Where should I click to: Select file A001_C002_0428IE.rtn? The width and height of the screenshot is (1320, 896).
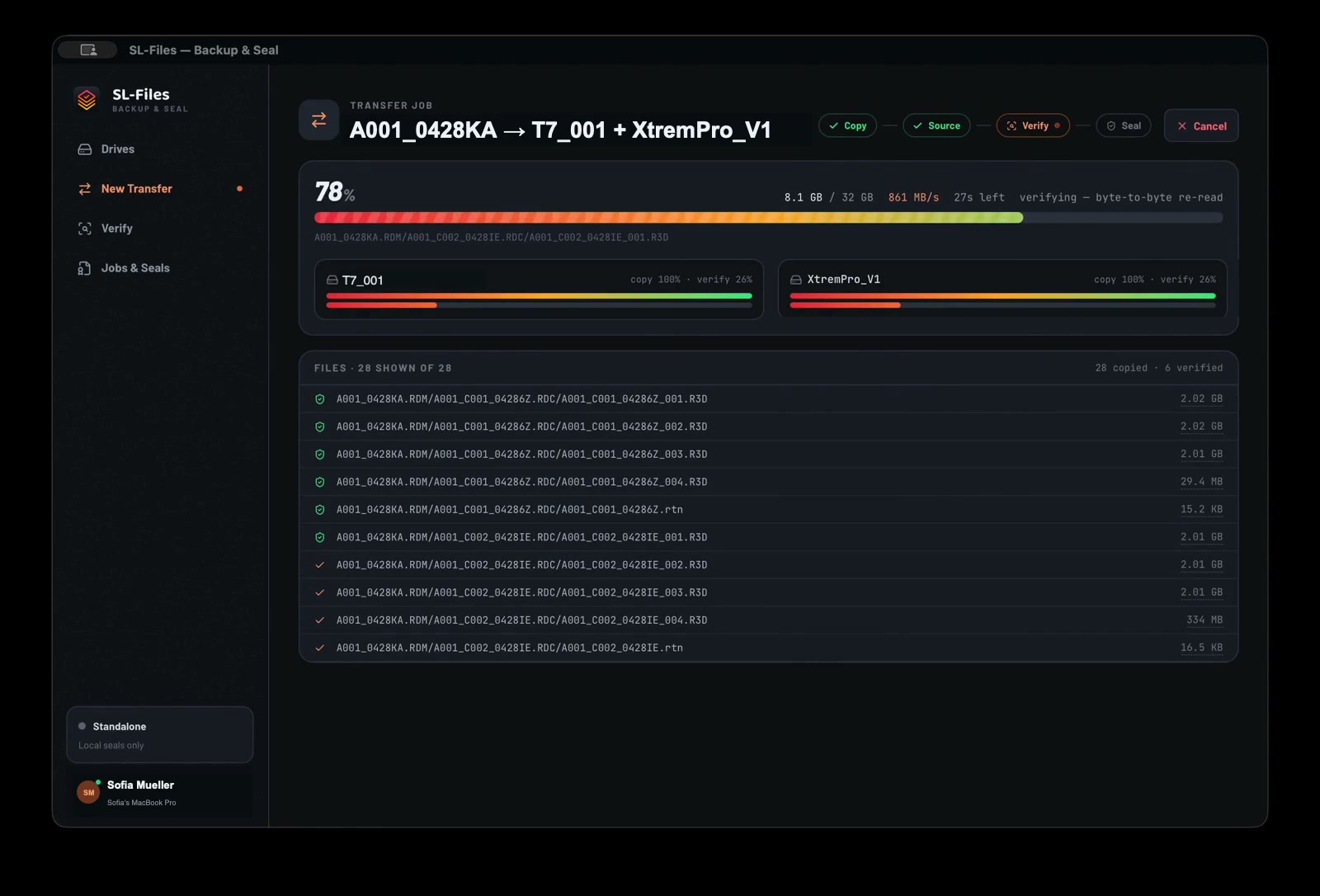[768, 648]
